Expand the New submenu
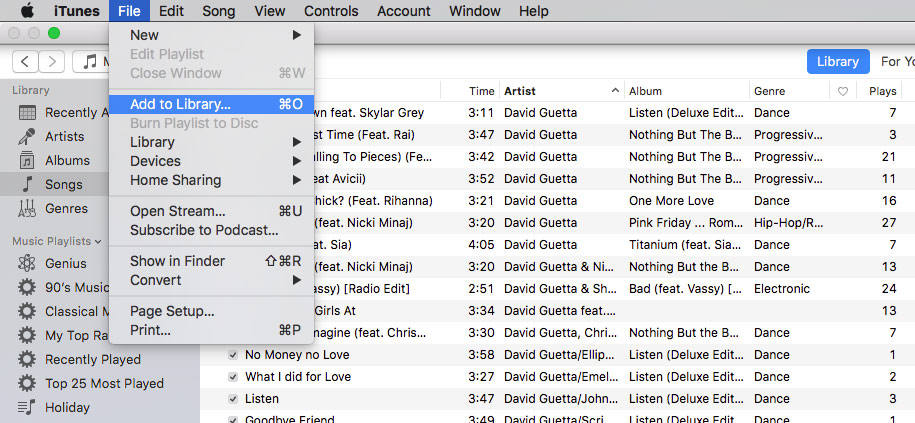The height and width of the screenshot is (423, 915). tap(211, 35)
